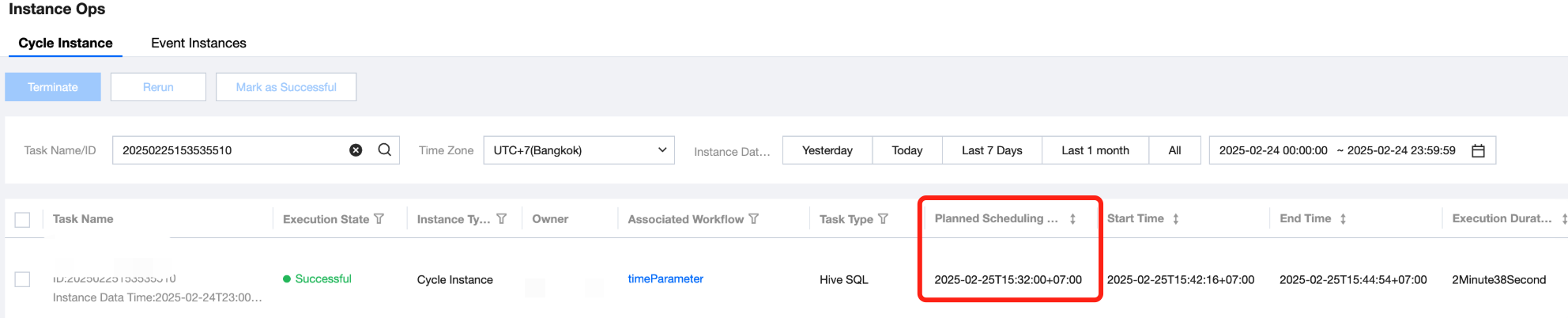Sort by Start Time column
This screenshot has width=1568, height=318.
point(1176,219)
